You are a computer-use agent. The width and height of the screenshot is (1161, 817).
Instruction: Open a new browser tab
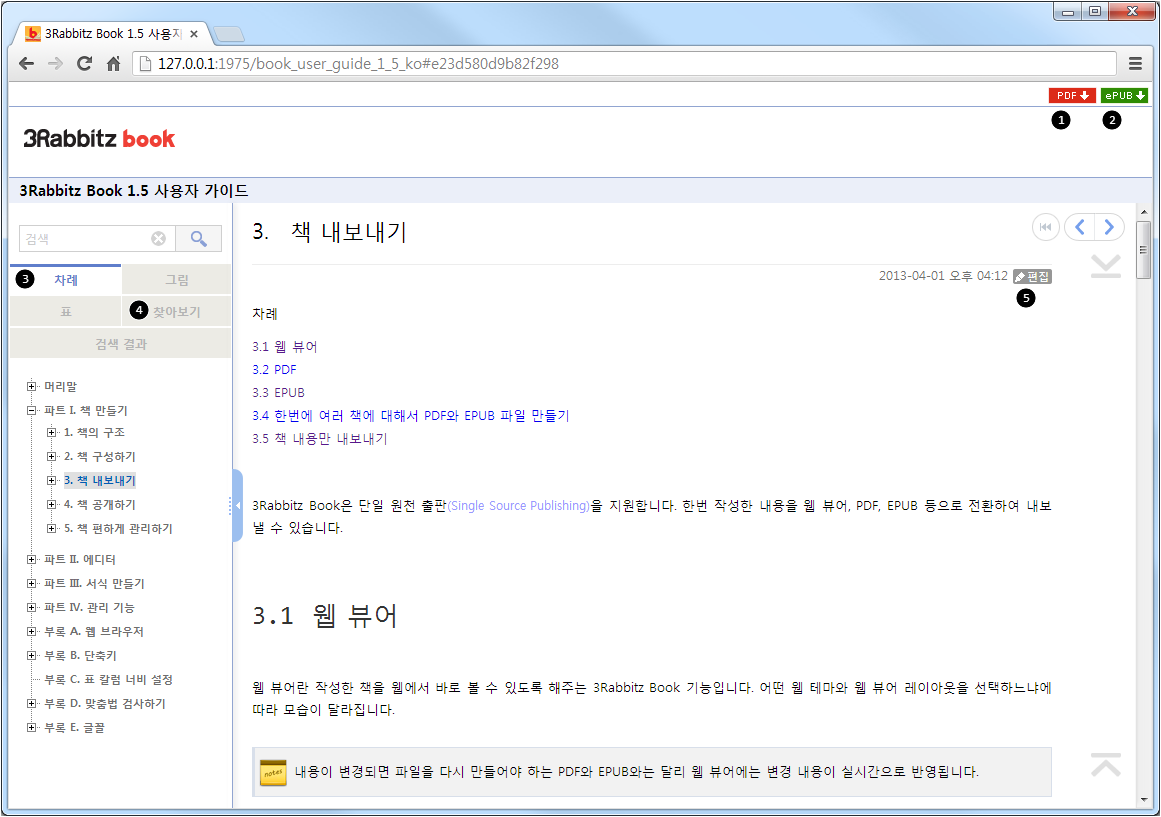click(228, 34)
